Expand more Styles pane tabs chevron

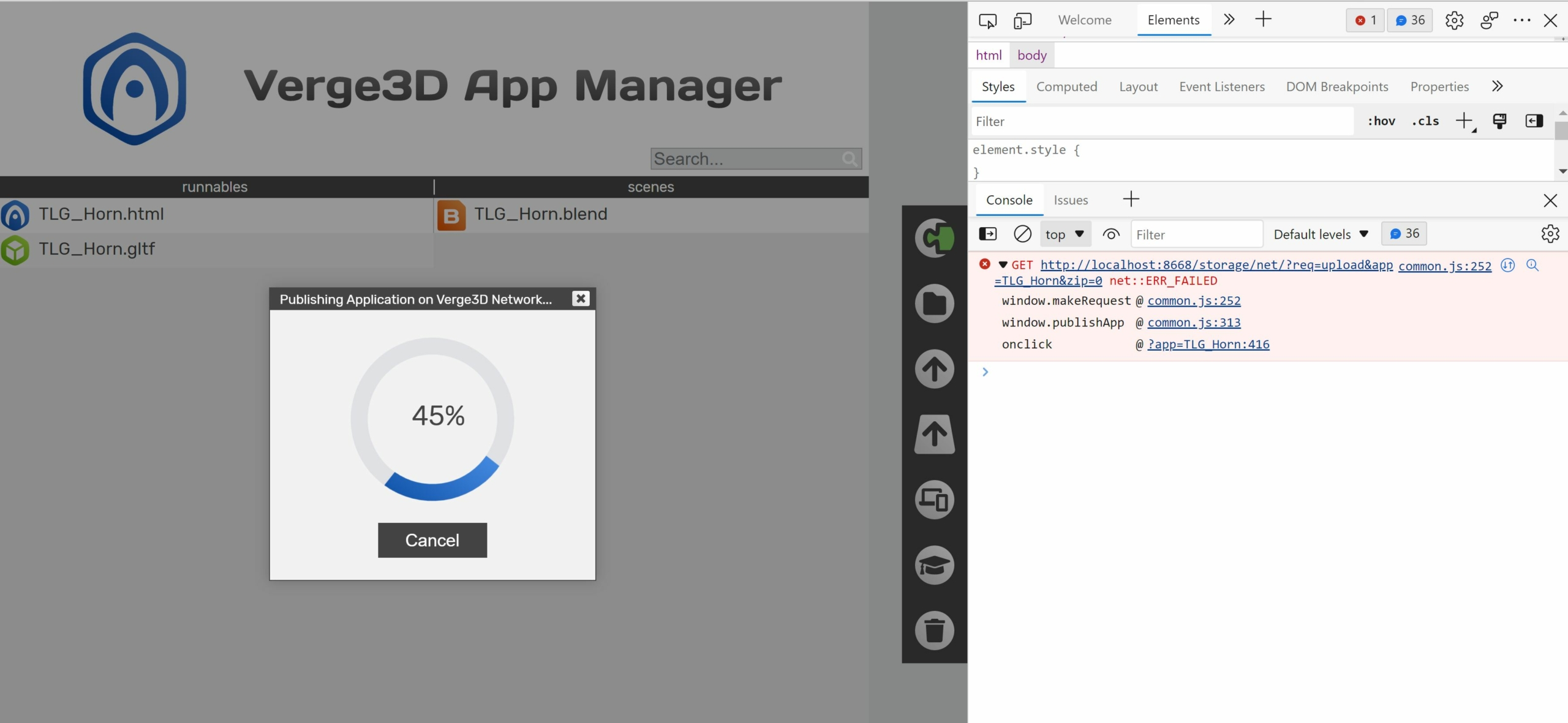[x=1497, y=86]
